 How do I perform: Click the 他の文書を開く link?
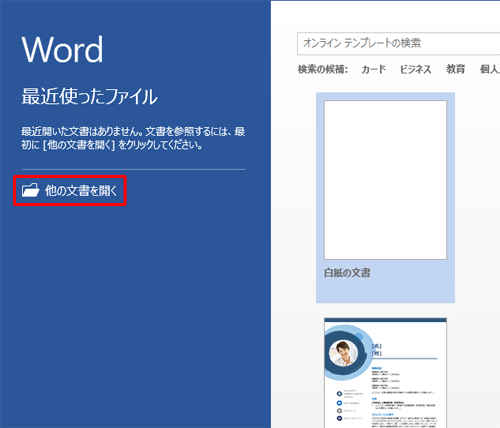81,191
